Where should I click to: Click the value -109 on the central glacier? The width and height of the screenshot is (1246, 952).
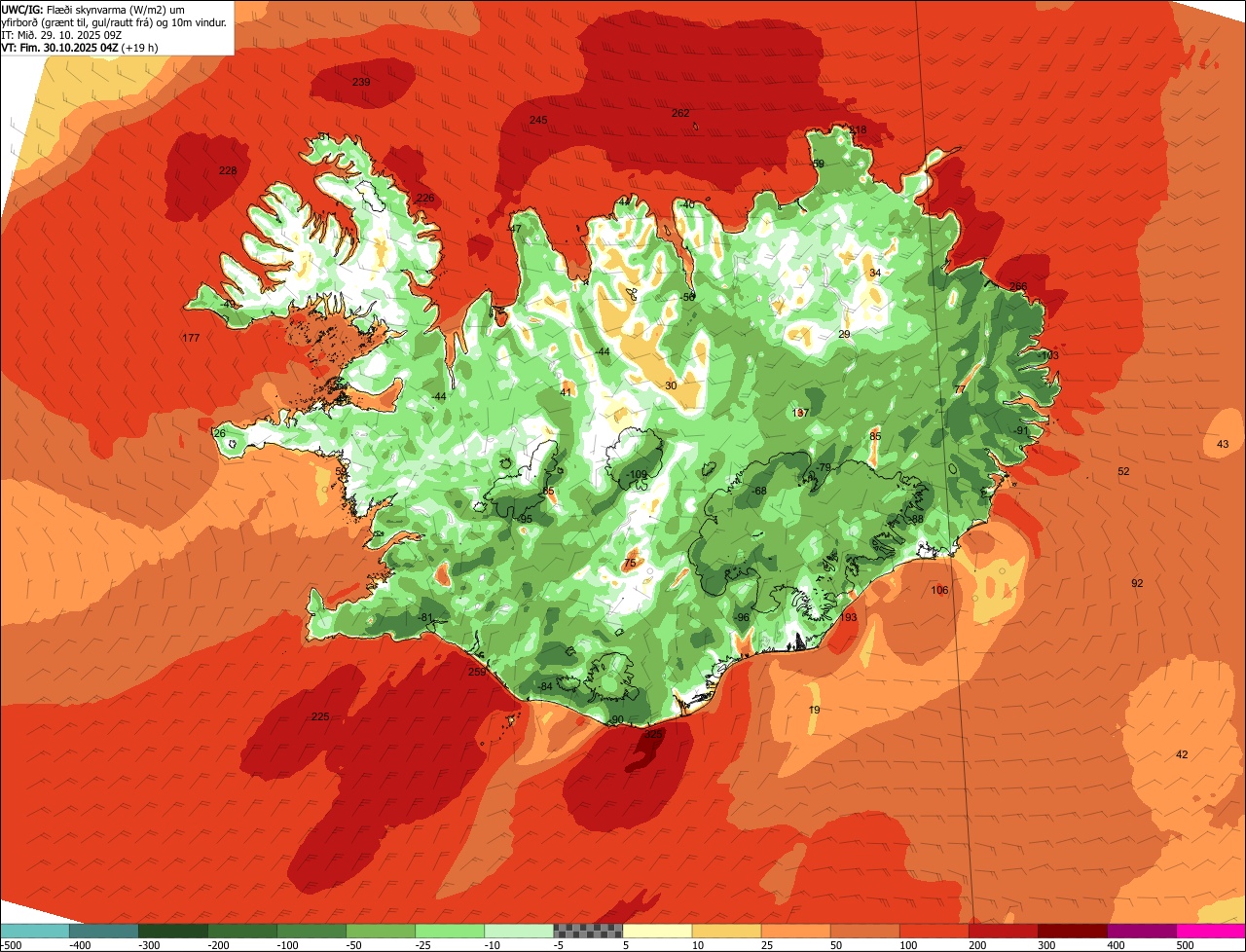637,475
